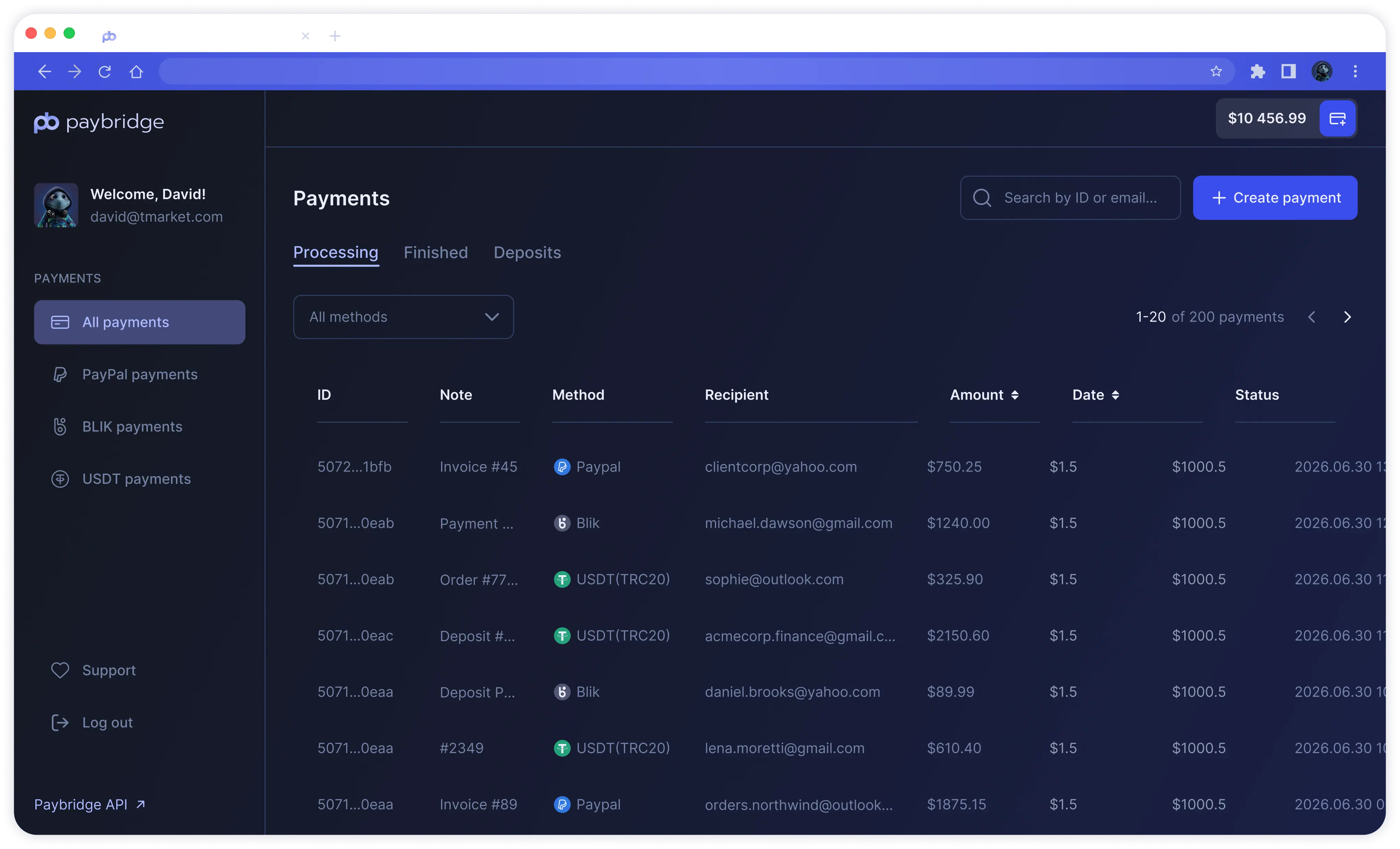The image size is (1400, 849).
Task: Click the USDT icon in sophie@outlook.com row
Action: 561,580
